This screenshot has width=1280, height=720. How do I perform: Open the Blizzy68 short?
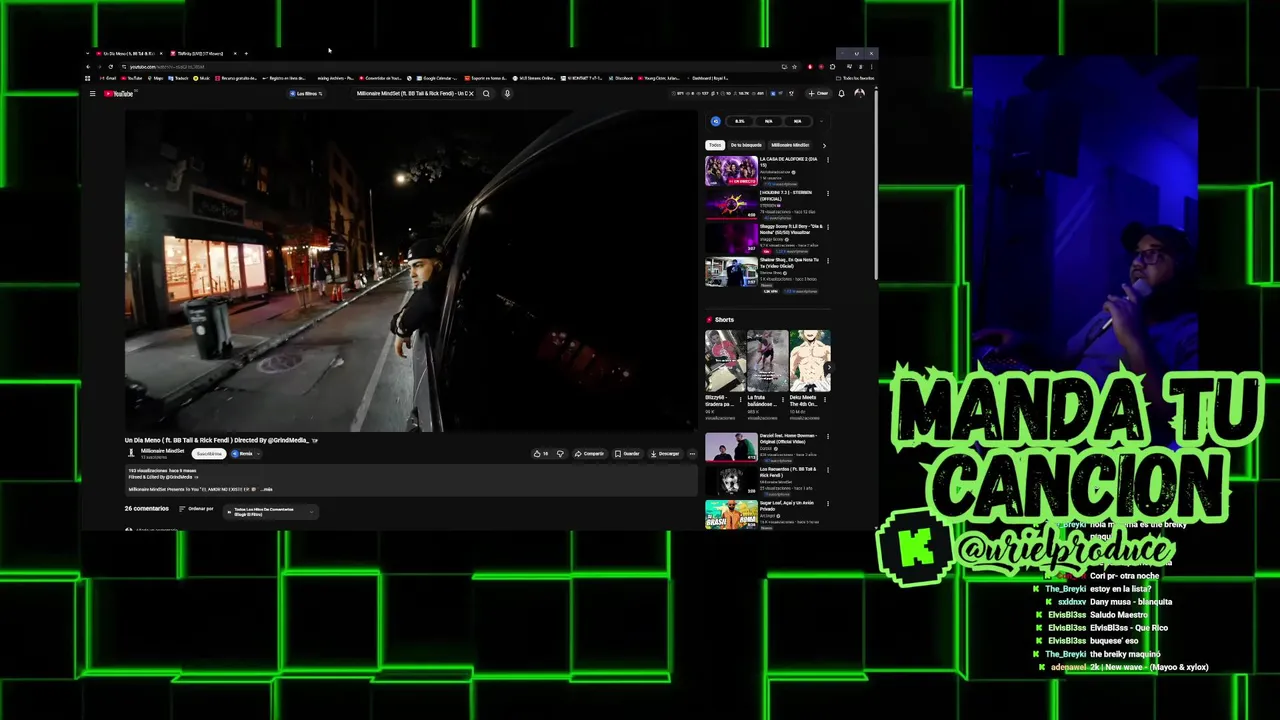coord(724,361)
